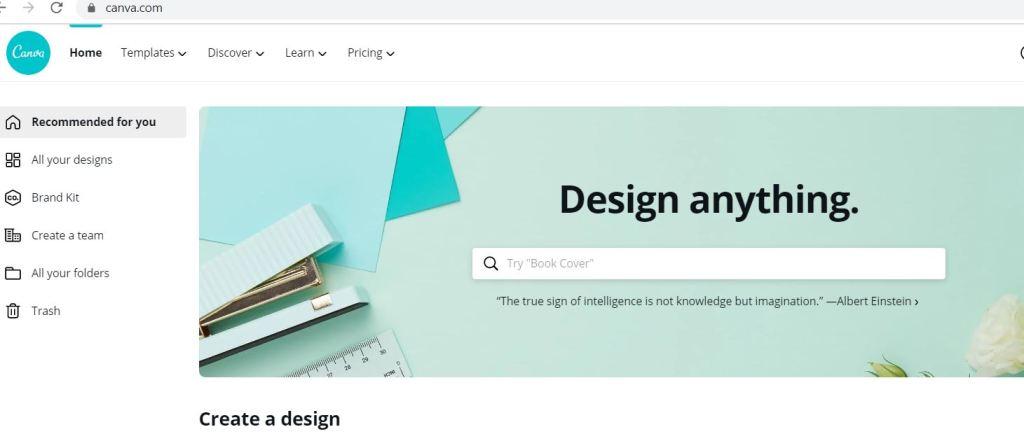
Task: Open Trash via the bin icon
Action: click(x=12, y=311)
